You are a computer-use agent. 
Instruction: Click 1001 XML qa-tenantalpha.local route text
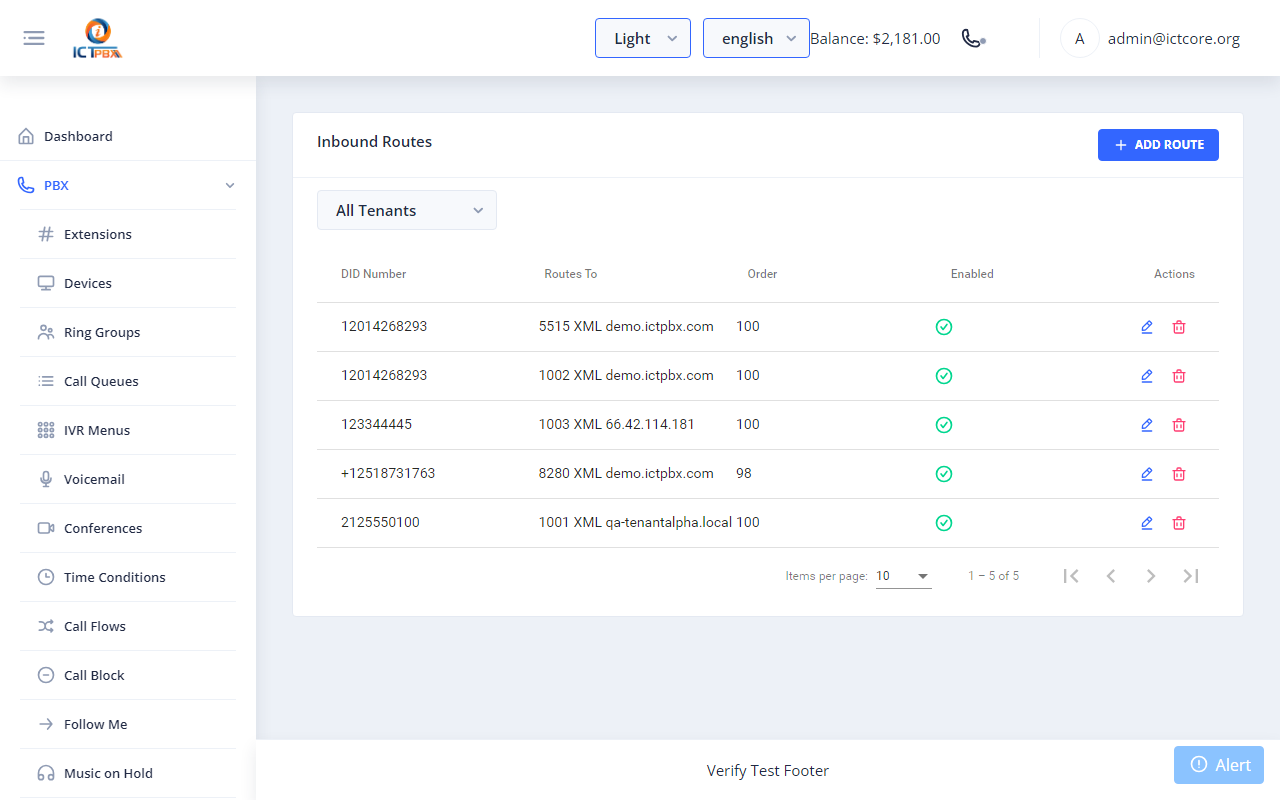pyautogui.click(x=635, y=522)
